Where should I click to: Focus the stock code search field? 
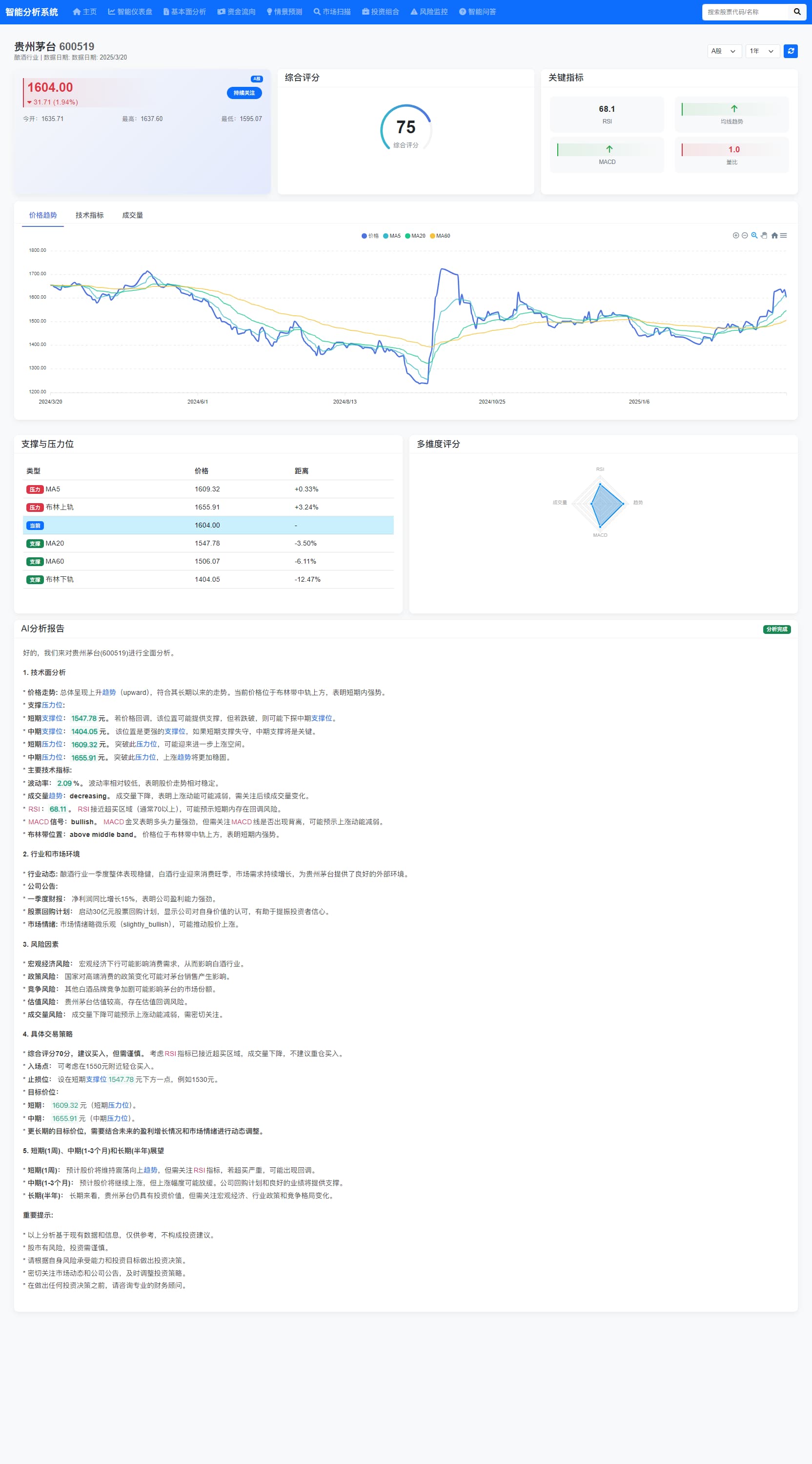(745, 12)
